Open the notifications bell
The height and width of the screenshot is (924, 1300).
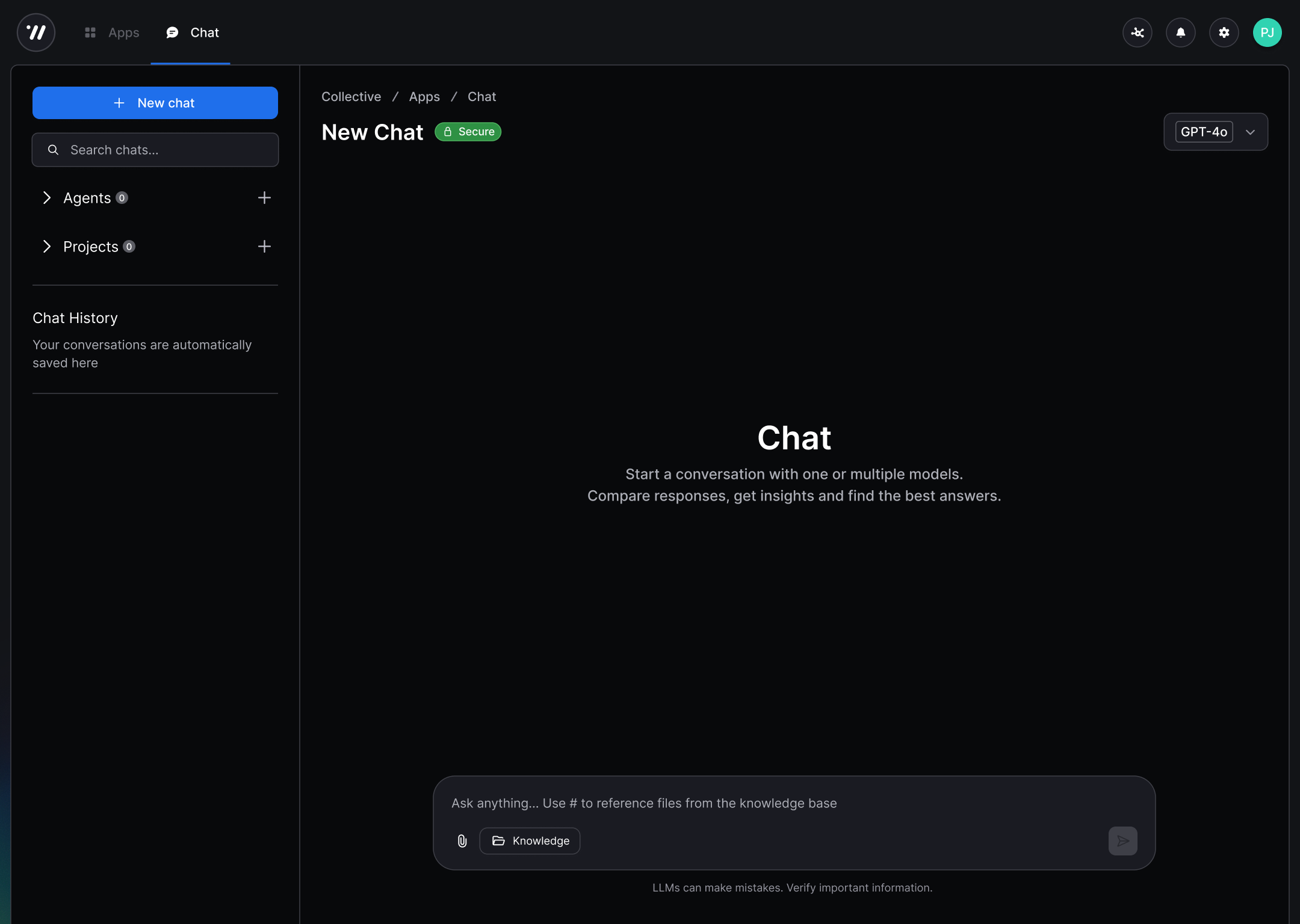click(x=1181, y=32)
